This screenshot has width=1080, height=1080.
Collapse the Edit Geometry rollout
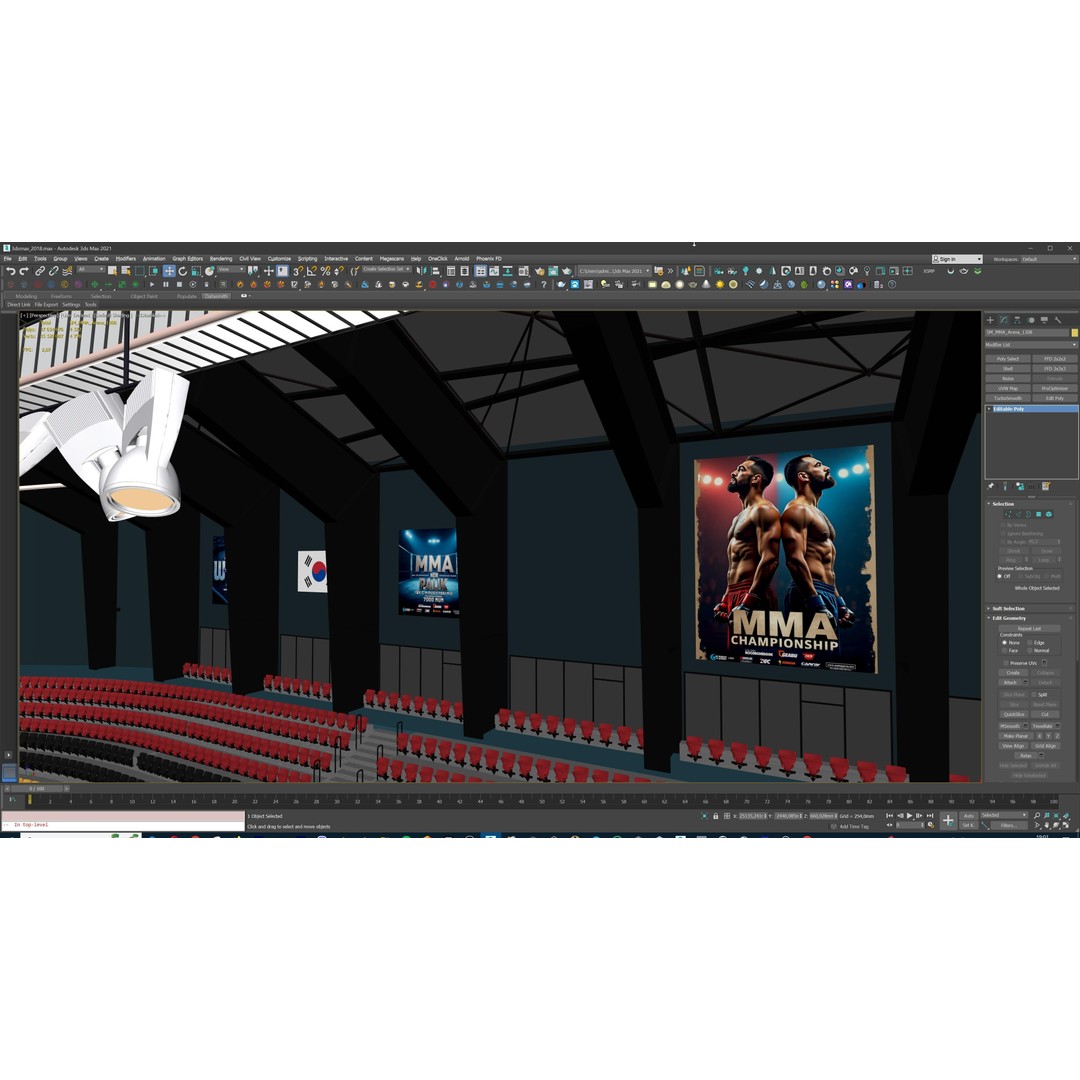click(x=1008, y=619)
